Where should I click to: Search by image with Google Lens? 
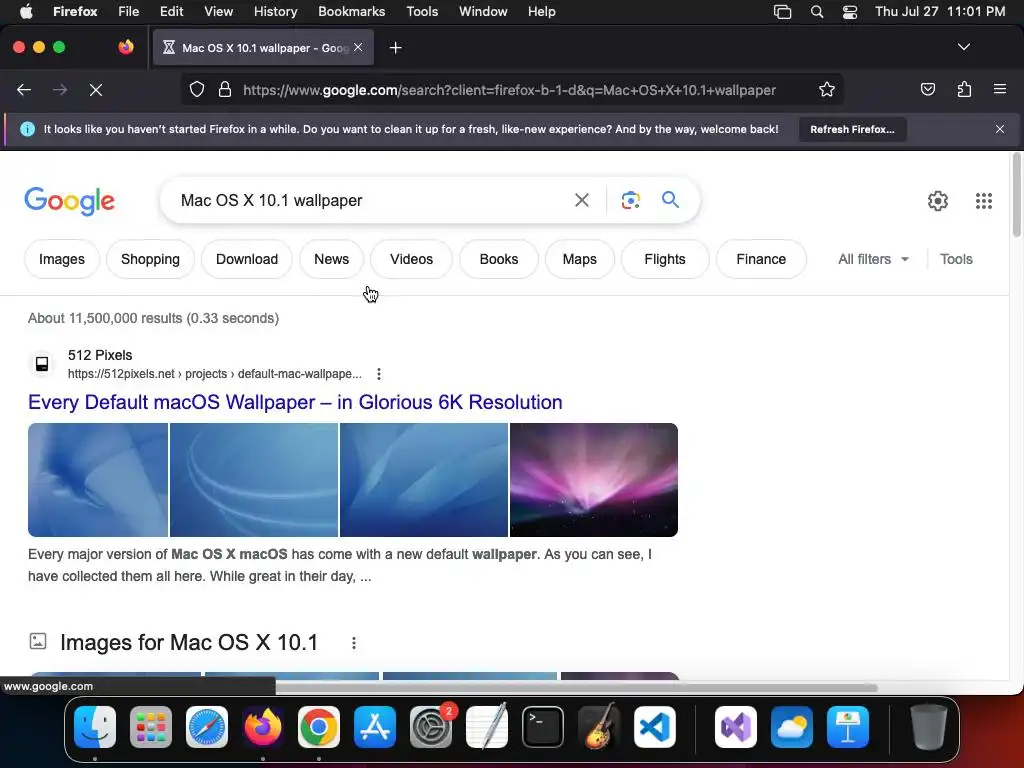[x=630, y=200]
